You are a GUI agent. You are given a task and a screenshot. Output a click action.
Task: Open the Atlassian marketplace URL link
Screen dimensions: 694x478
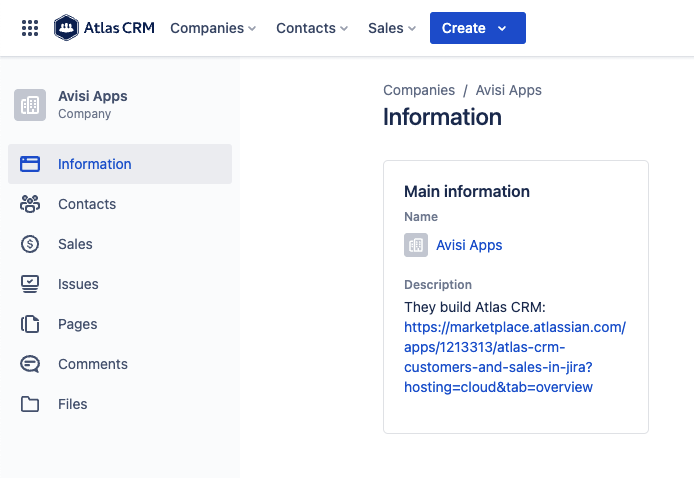click(514, 357)
